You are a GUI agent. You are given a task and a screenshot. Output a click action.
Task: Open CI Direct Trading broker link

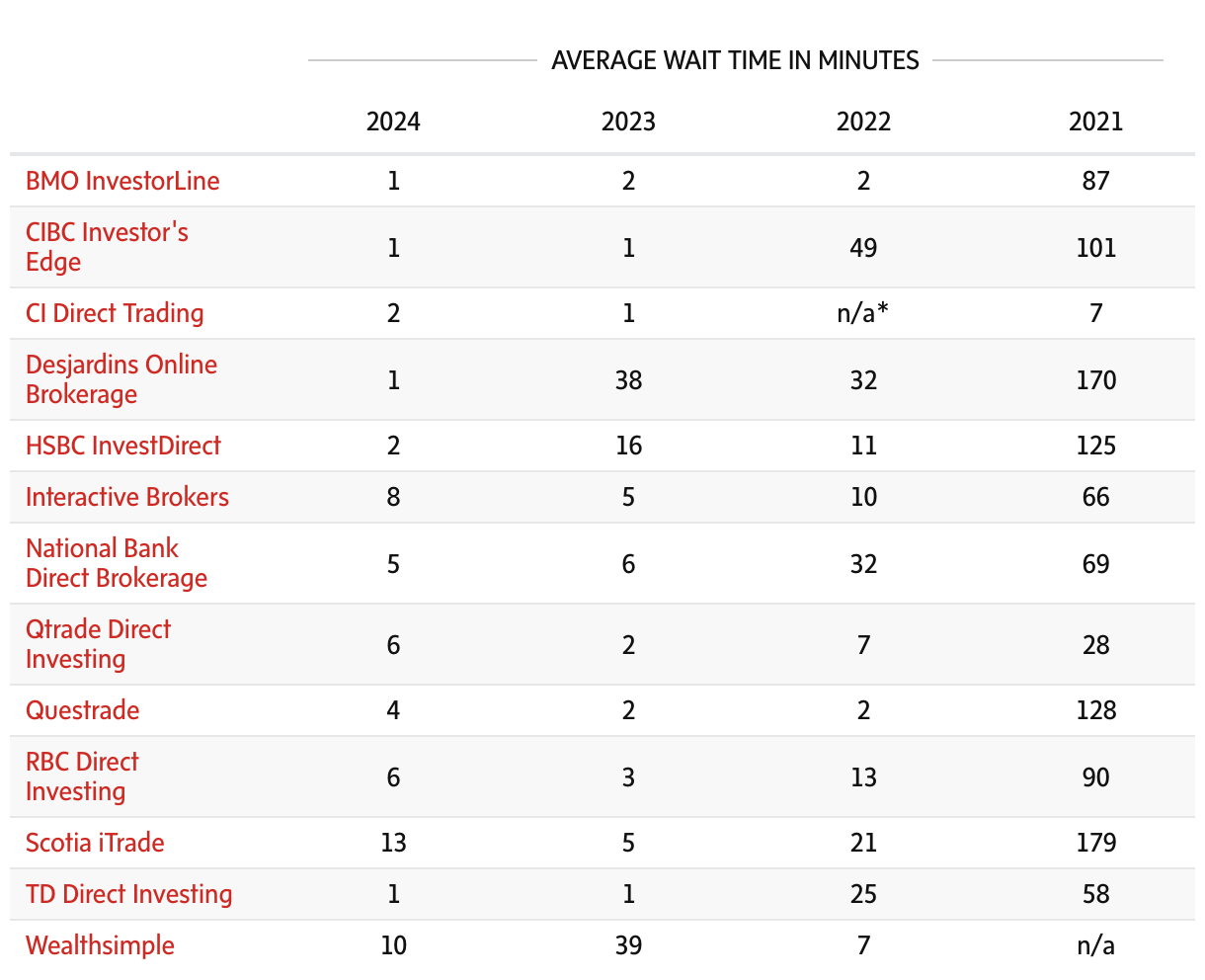click(x=115, y=313)
